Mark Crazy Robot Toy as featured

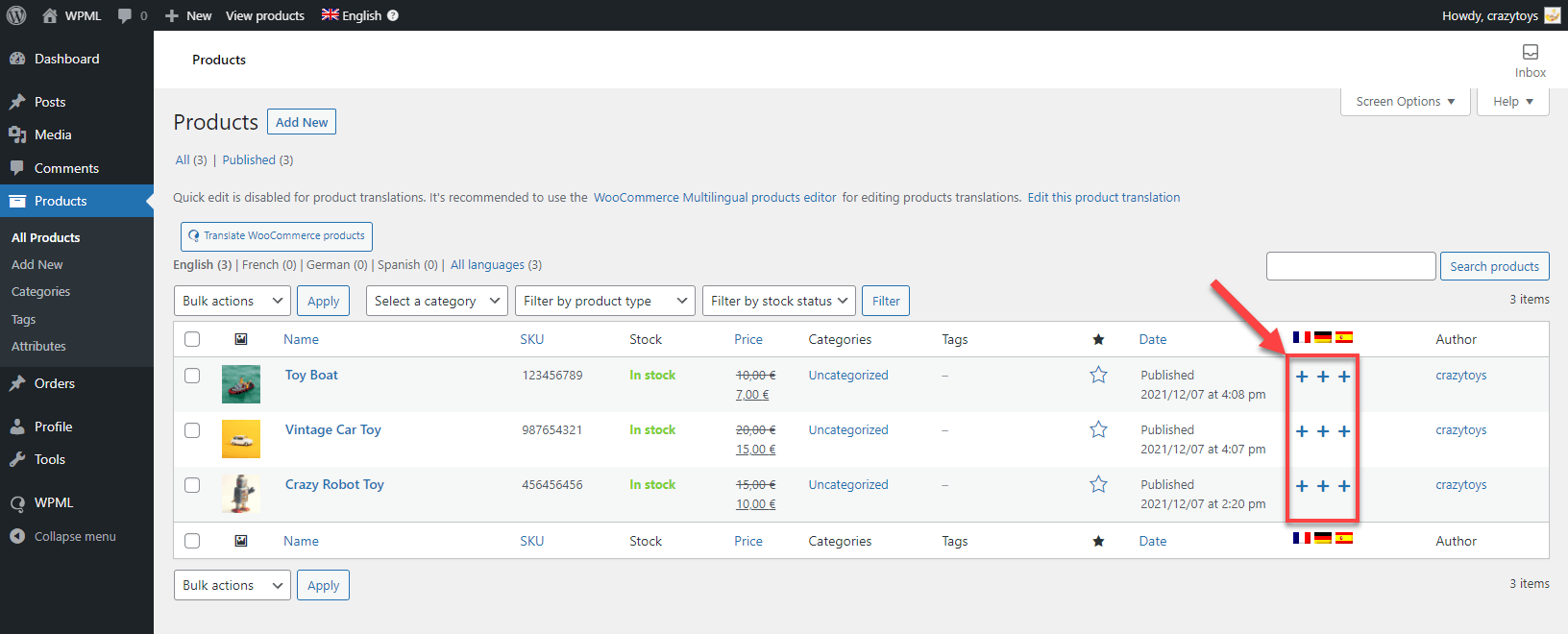coord(1098,484)
